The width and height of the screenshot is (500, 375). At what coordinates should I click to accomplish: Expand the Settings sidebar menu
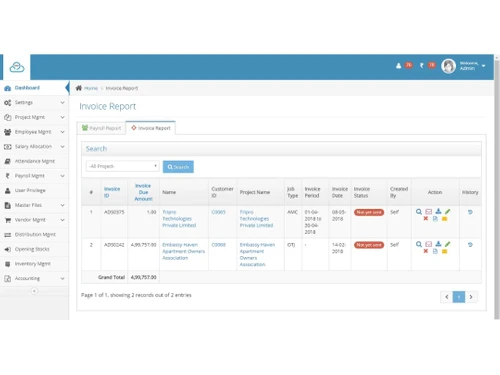pyautogui.click(x=34, y=103)
